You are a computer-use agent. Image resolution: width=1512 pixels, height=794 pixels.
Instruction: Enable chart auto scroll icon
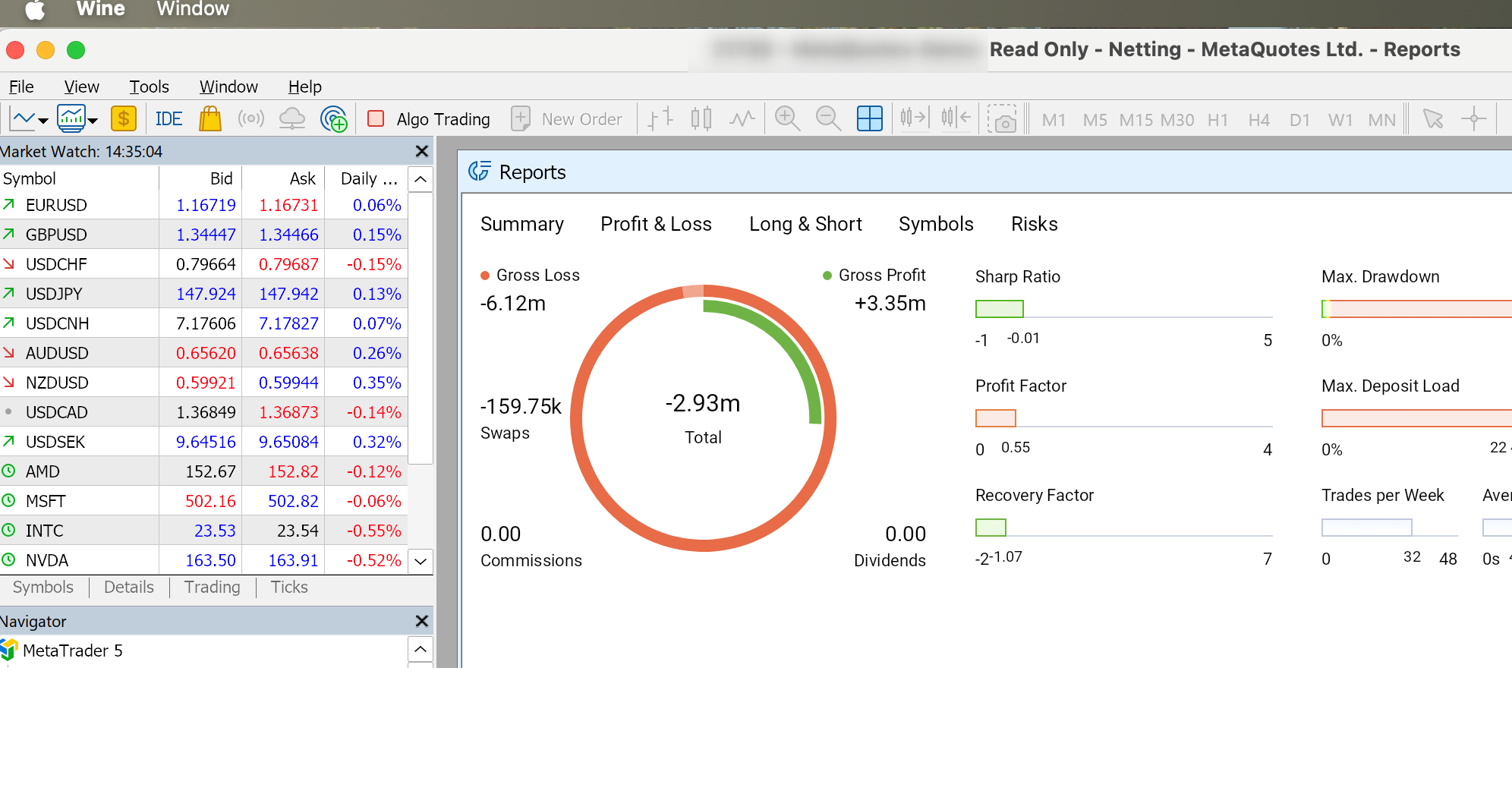click(x=915, y=118)
